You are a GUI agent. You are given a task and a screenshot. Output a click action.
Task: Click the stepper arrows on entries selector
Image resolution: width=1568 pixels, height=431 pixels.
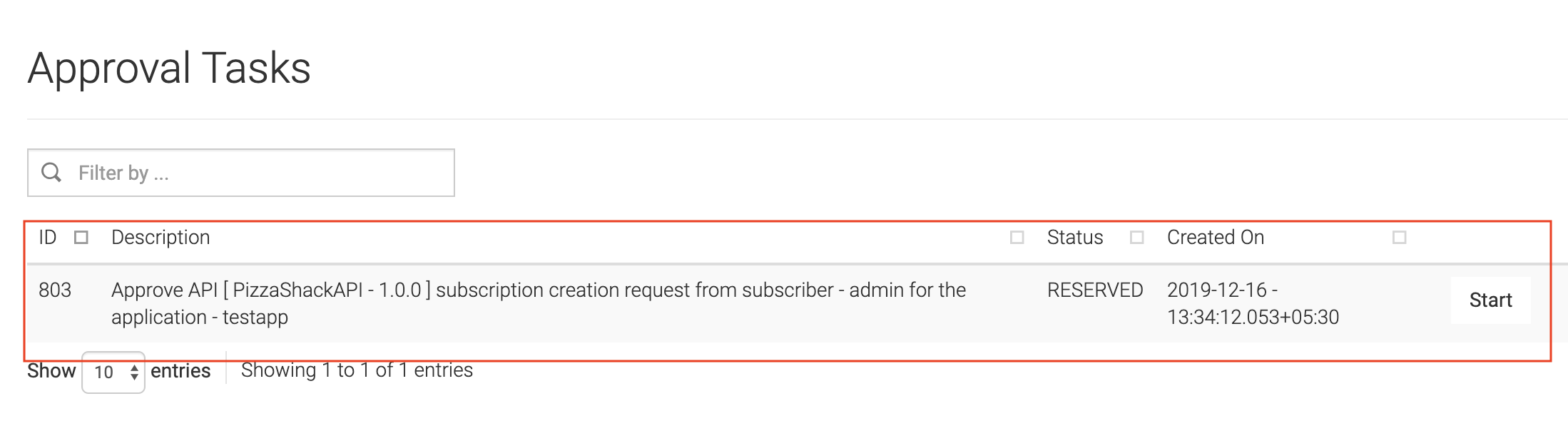pyautogui.click(x=133, y=371)
